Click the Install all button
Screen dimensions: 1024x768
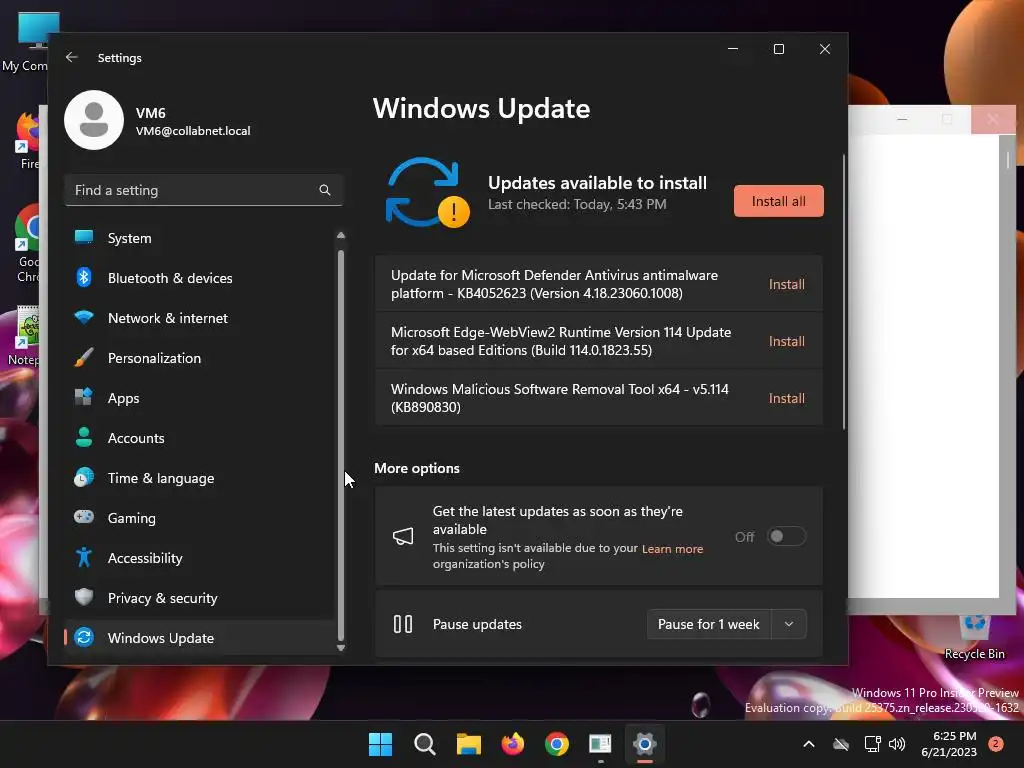(x=778, y=201)
